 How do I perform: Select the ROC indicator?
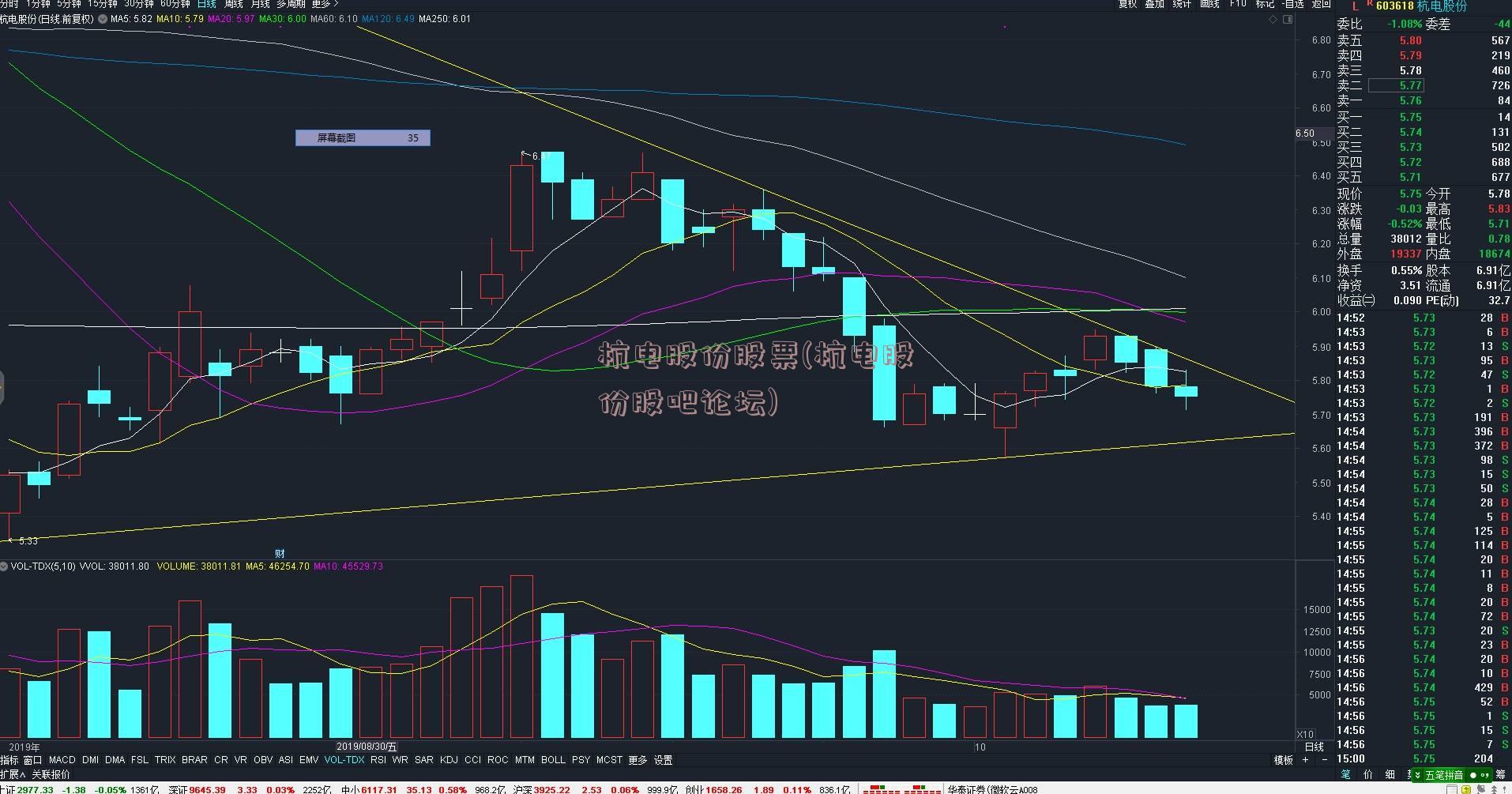(x=498, y=760)
